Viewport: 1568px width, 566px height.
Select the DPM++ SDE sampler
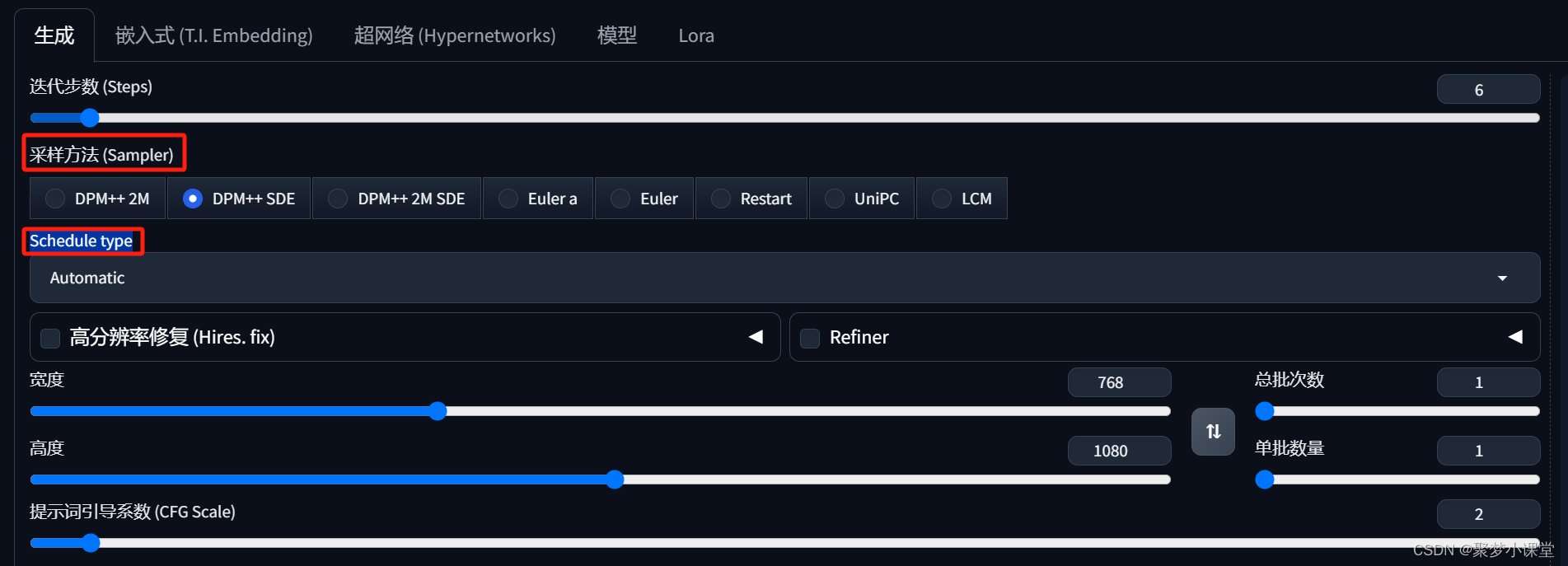pyautogui.click(x=239, y=199)
